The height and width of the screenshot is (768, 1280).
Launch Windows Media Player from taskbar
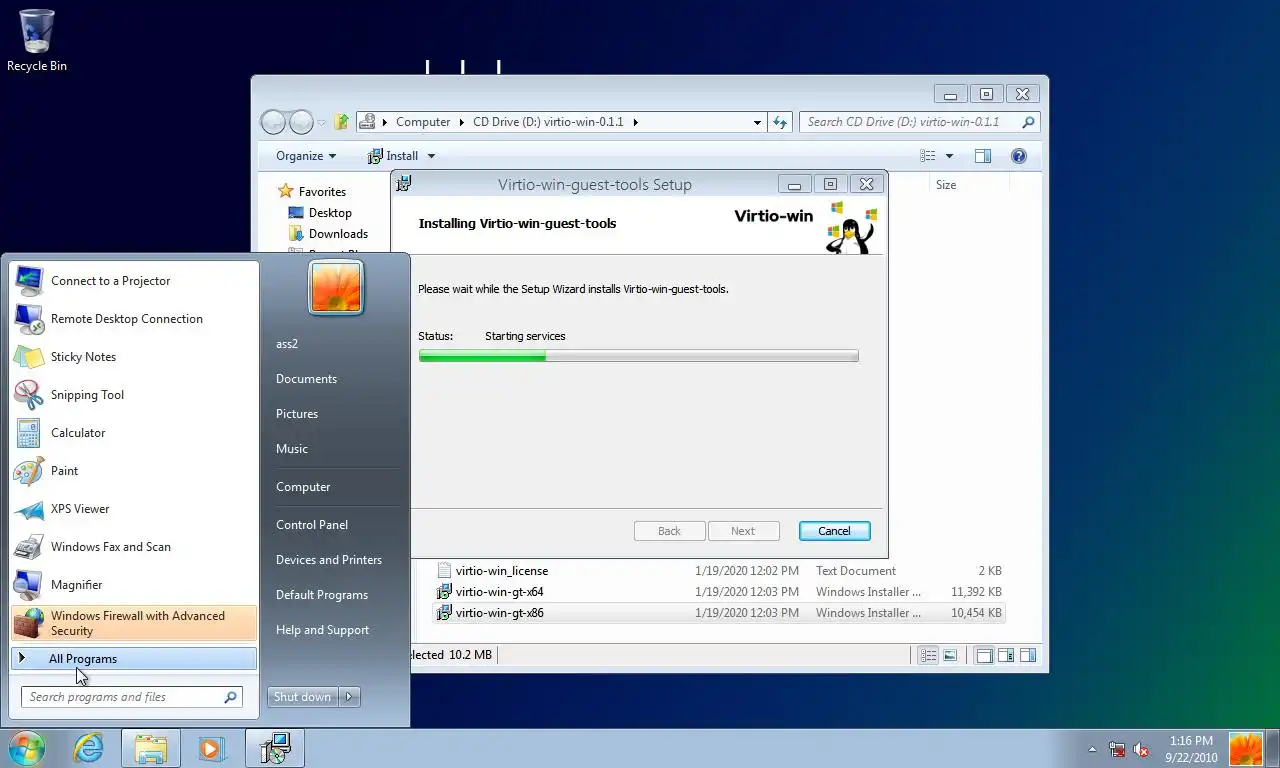211,748
